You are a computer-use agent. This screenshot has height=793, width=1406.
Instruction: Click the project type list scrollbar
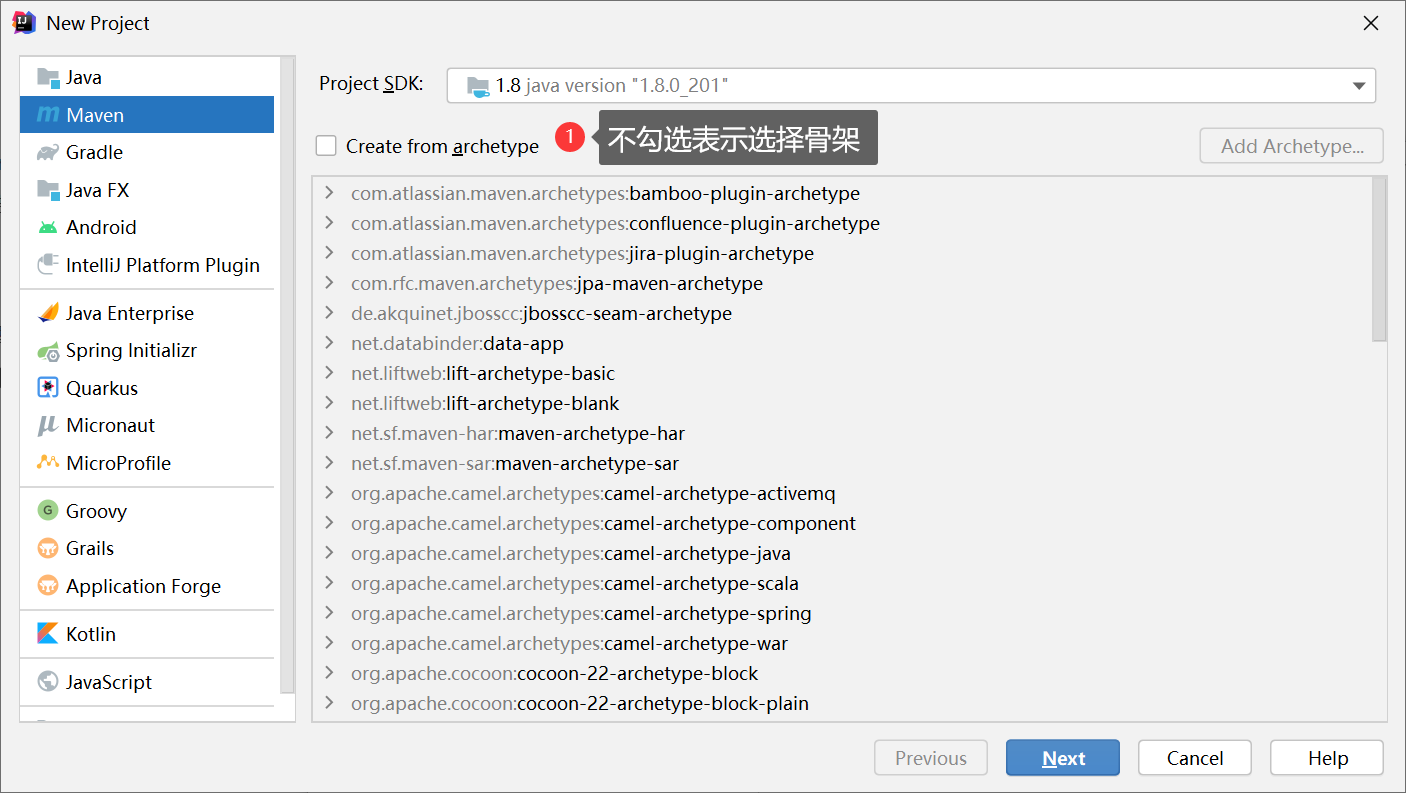288,376
